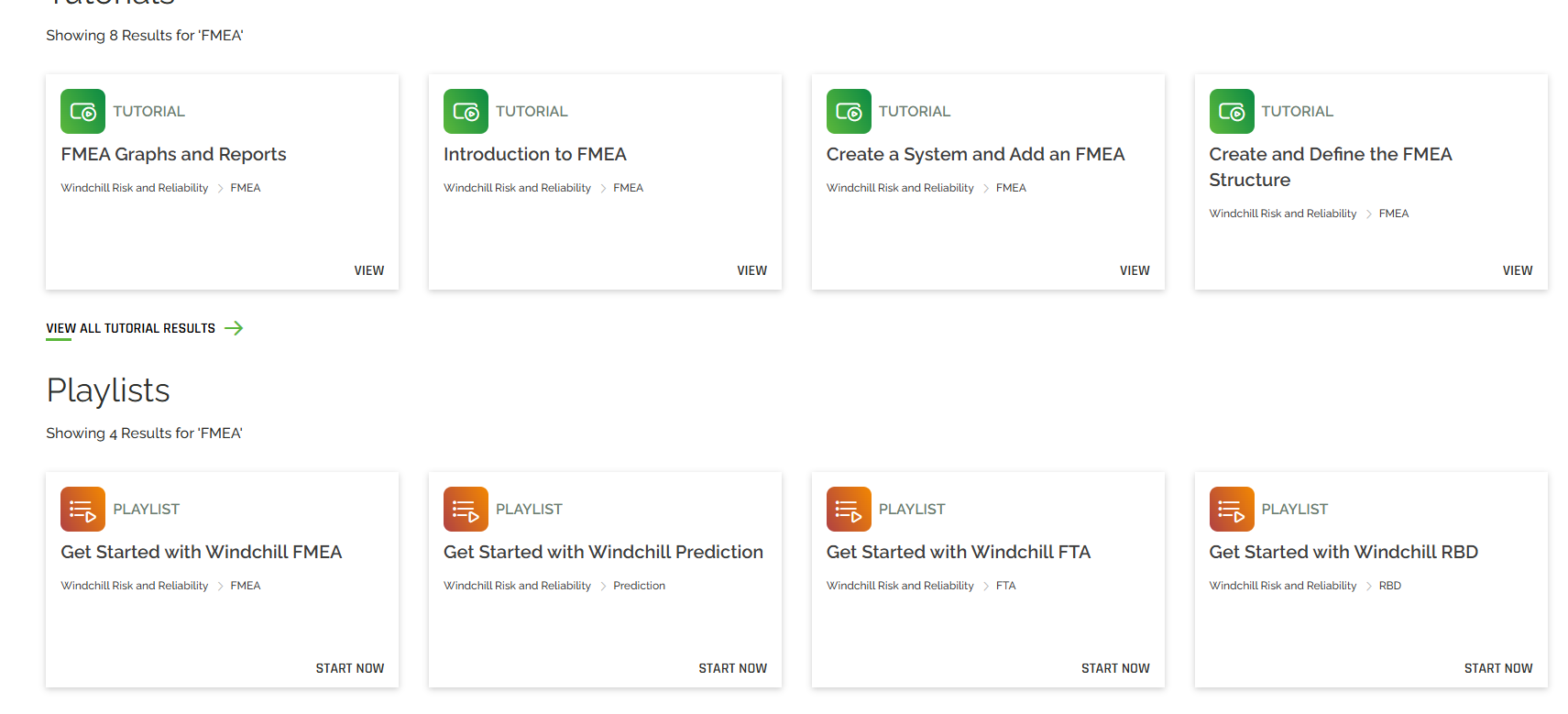
Task: Expand breadcrumb chevron on Windchill RBD playlist
Action: [x=1367, y=585]
